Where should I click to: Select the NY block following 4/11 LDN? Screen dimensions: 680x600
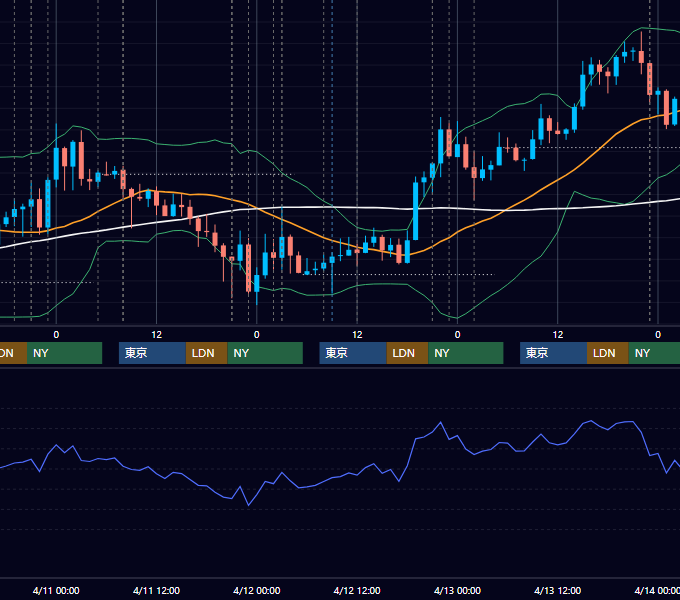click(265, 353)
